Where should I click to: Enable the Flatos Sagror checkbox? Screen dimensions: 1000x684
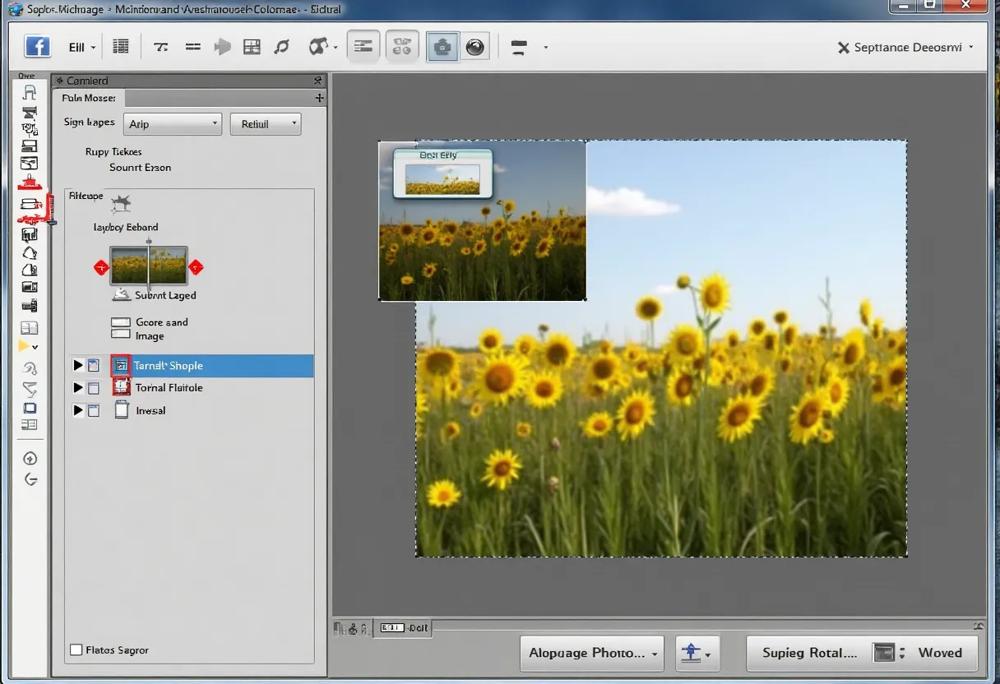pyautogui.click(x=76, y=650)
